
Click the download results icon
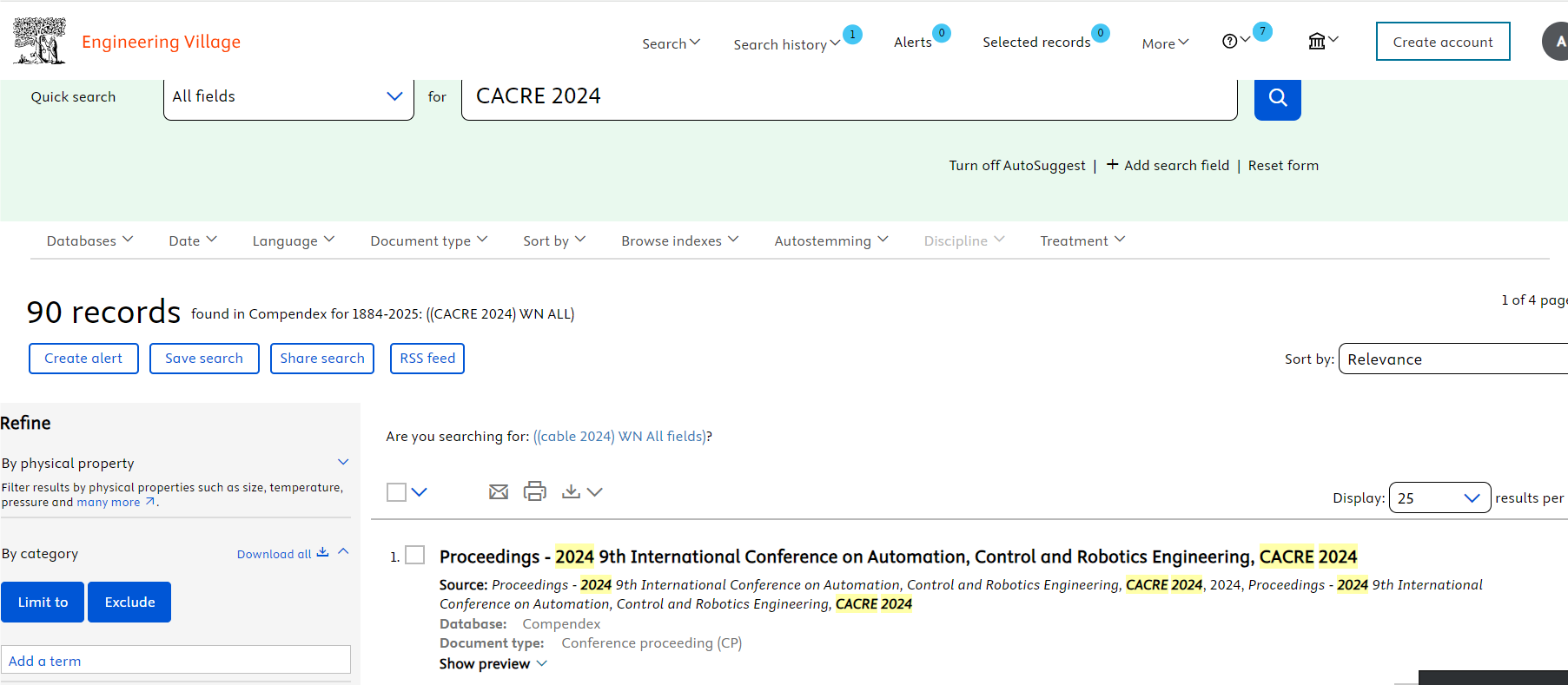(571, 491)
